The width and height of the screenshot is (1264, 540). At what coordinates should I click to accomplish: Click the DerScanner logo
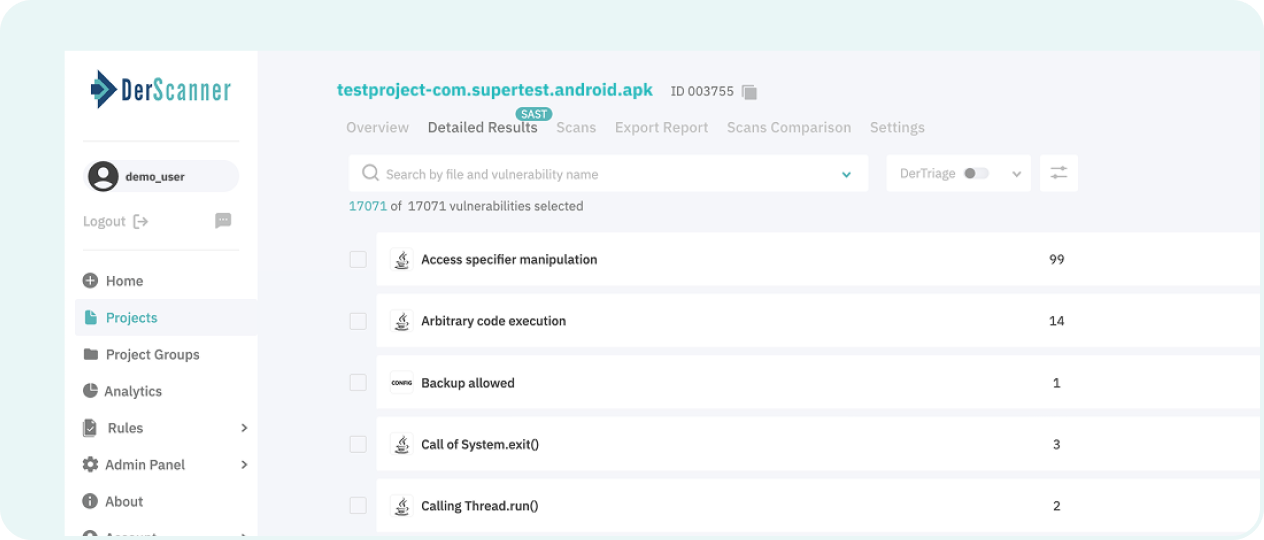click(161, 90)
